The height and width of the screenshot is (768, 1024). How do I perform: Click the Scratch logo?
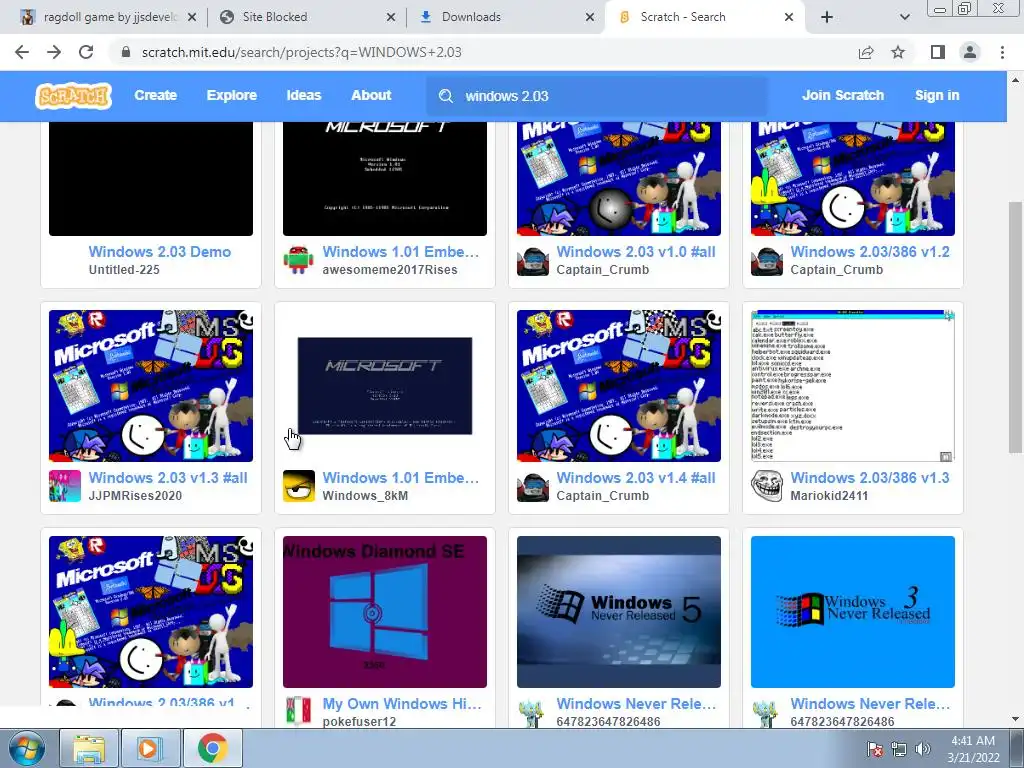pos(73,96)
